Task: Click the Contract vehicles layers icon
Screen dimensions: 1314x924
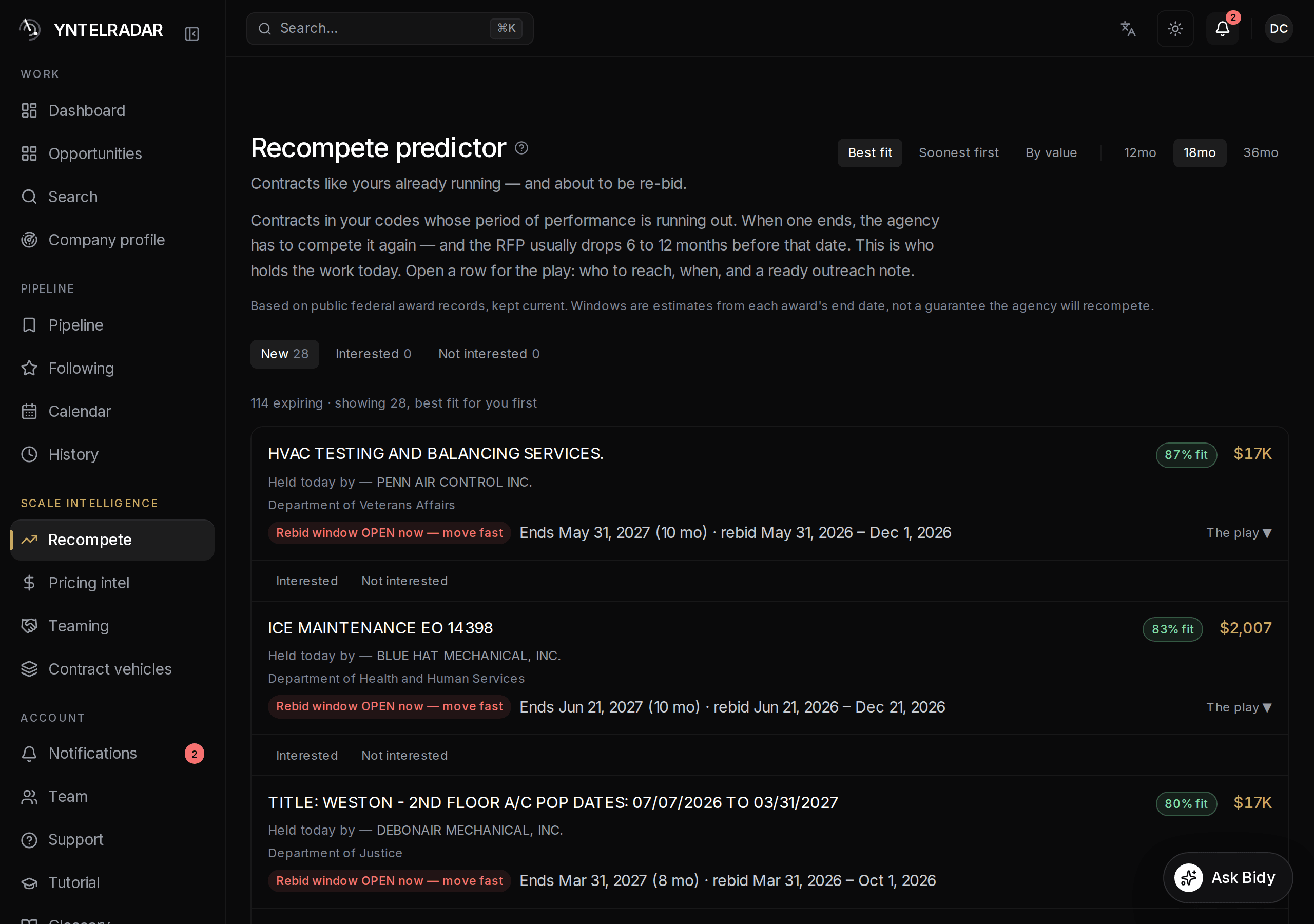Action: click(29, 669)
